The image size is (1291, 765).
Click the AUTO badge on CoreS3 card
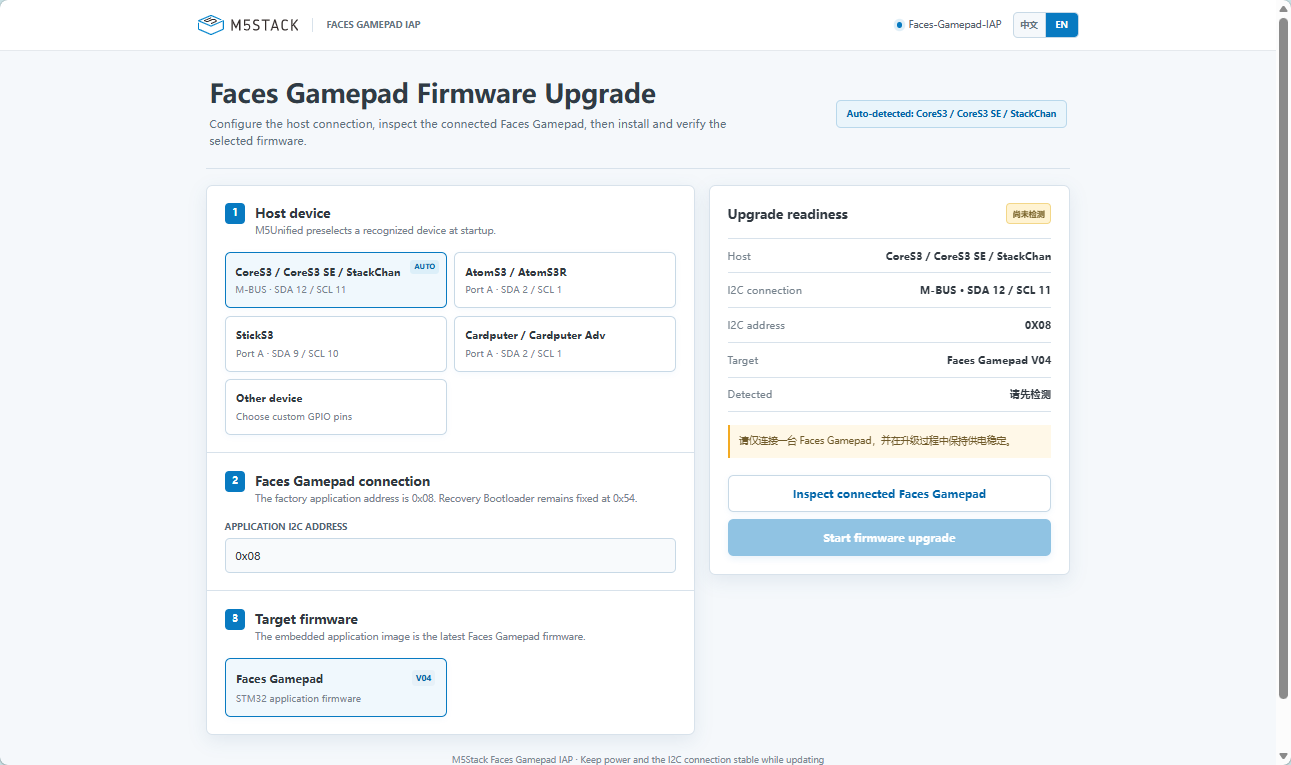(x=425, y=267)
